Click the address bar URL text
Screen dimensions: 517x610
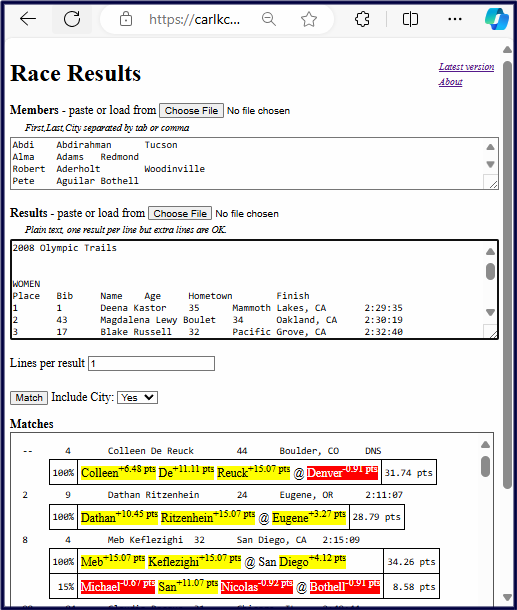coord(194,19)
